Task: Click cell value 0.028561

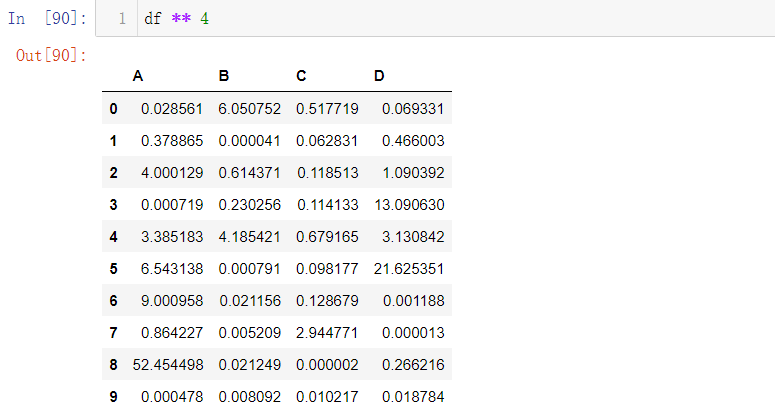Action: (172, 109)
